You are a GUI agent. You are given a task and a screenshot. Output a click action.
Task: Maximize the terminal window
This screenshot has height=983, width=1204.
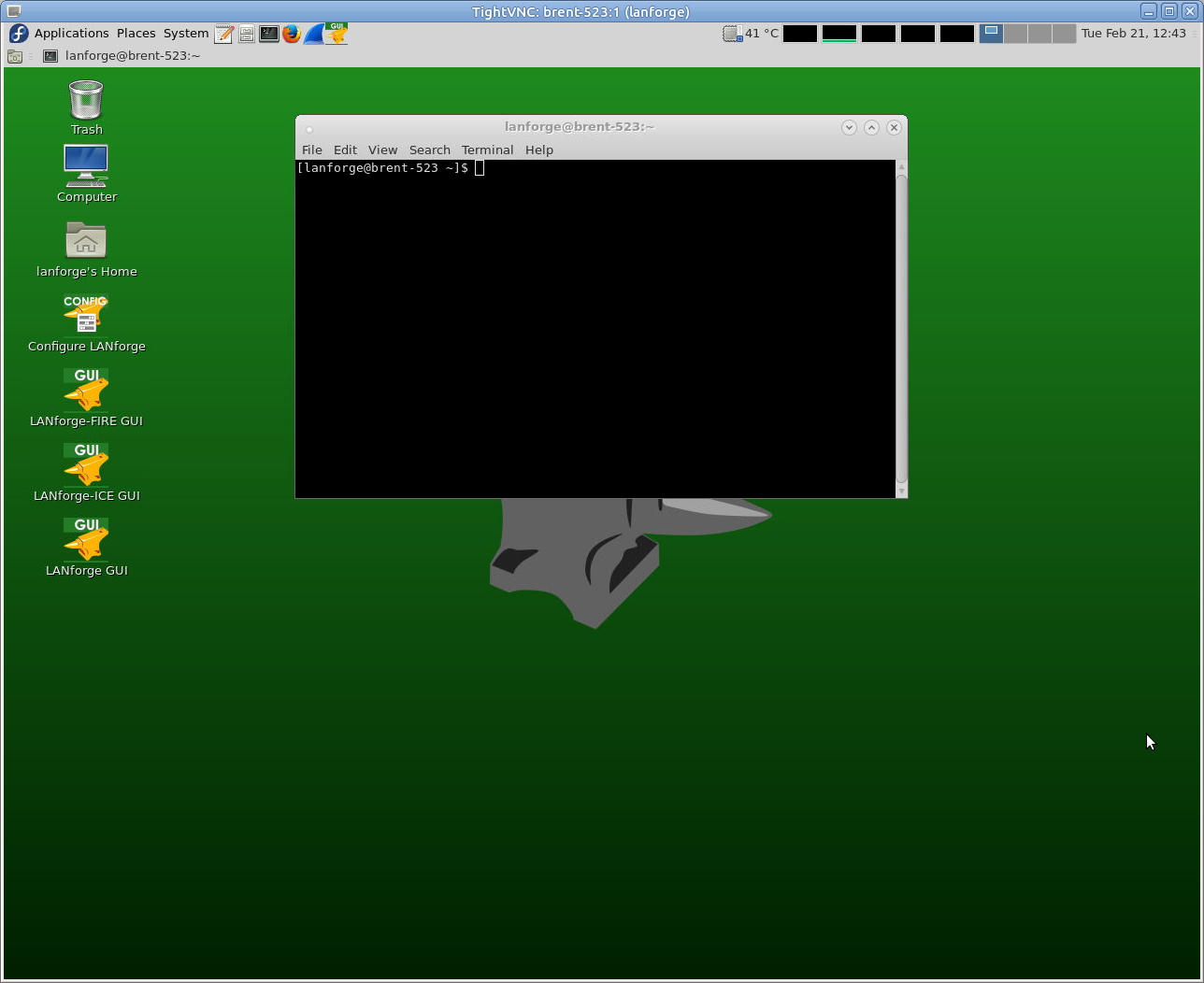click(871, 127)
